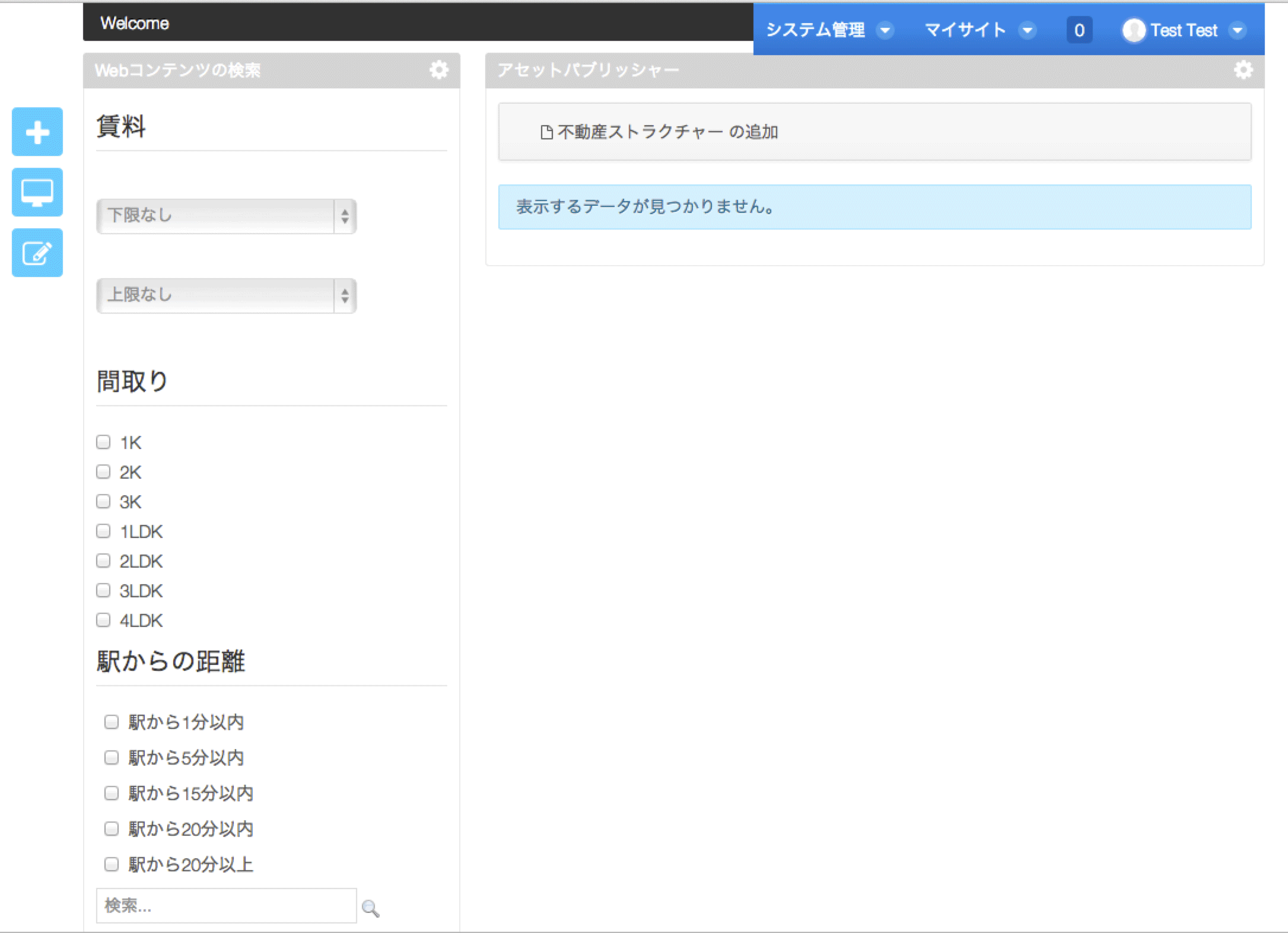Click the pencil edit icon in sidebar
Image resolution: width=1288 pixels, height=933 pixels.
pos(37,253)
